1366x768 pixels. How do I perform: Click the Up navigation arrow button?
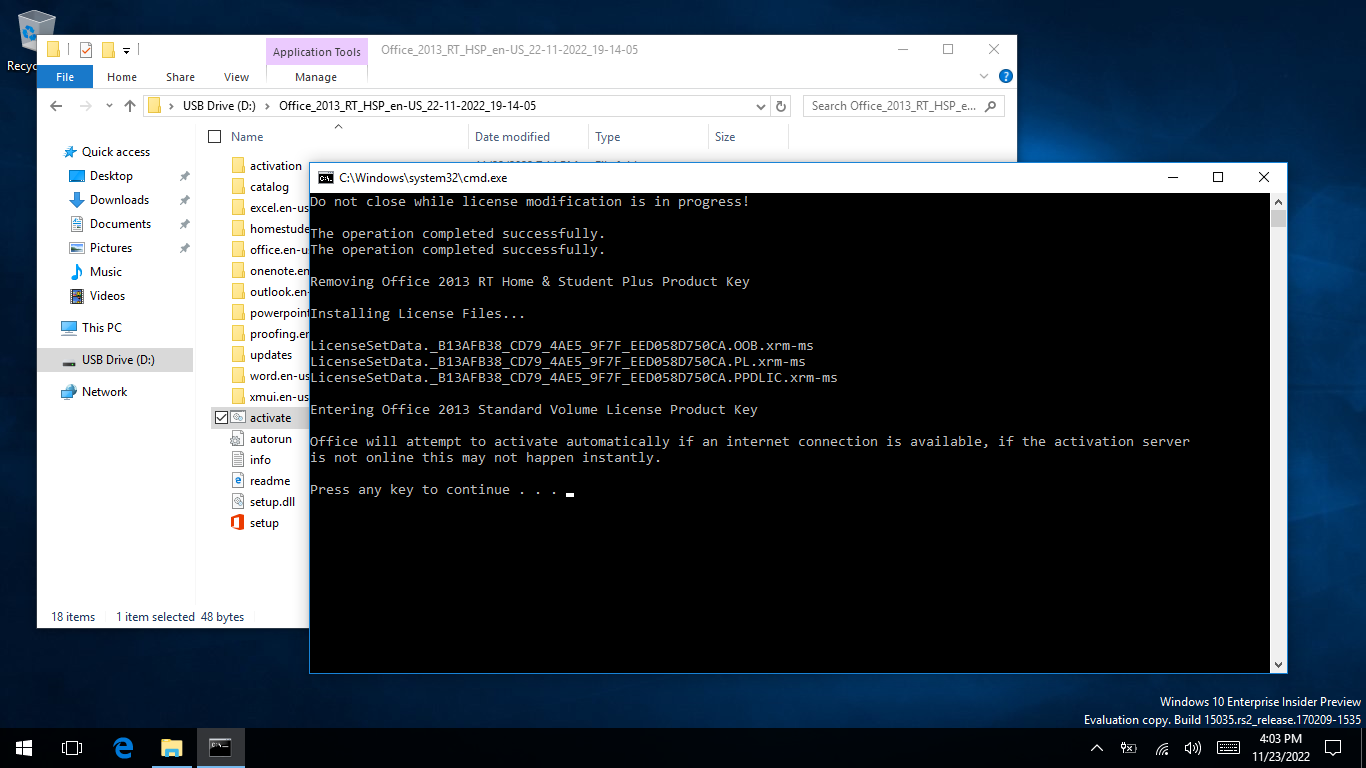pos(129,105)
